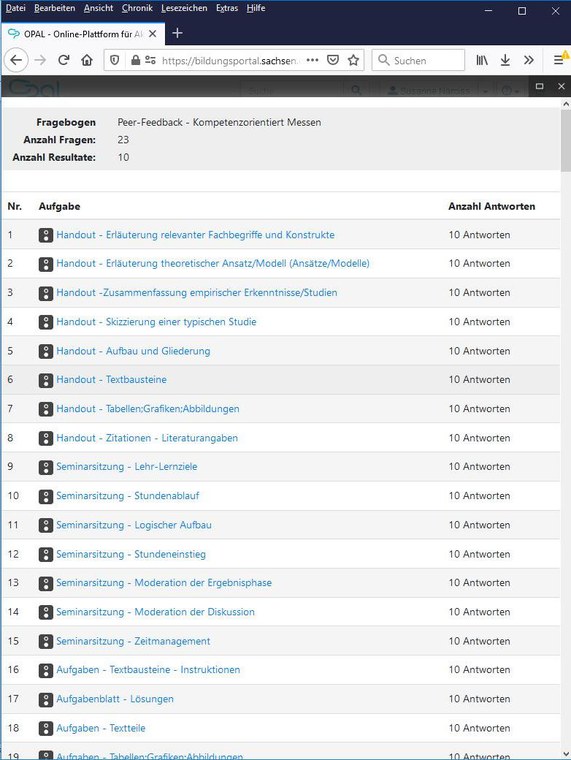Image resolution: width=571 pixels, height=760 pixels.
Task: Open downloads arrow icon
Action: [x=505, y=60]
